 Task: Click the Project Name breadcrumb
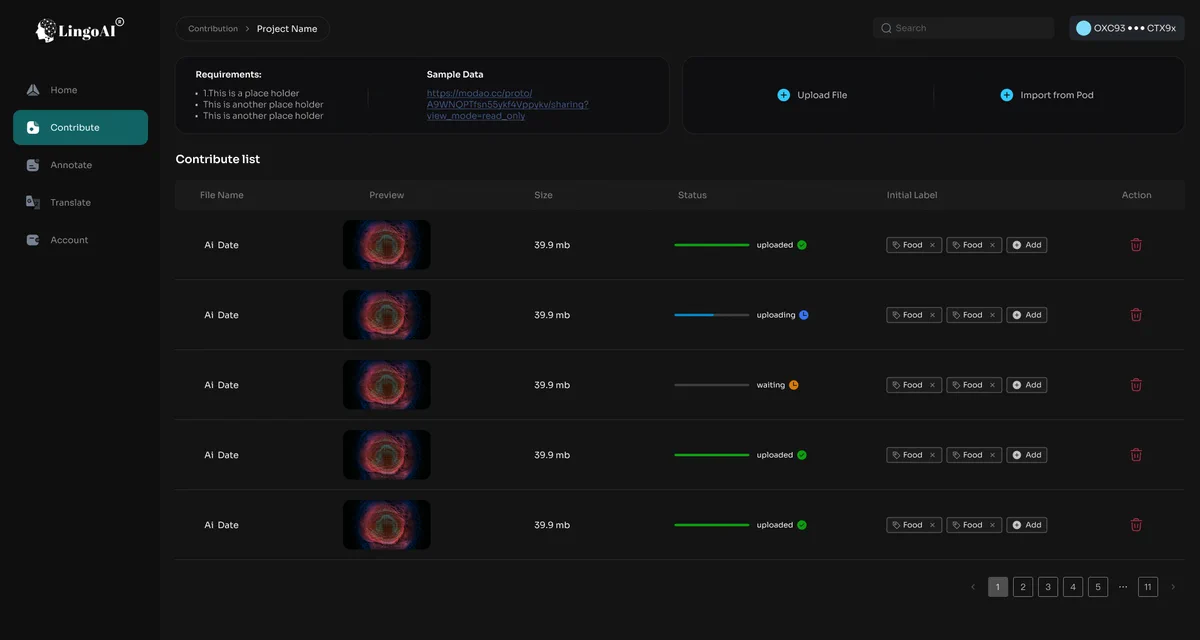pyautogui.click(x=287, y=29)
